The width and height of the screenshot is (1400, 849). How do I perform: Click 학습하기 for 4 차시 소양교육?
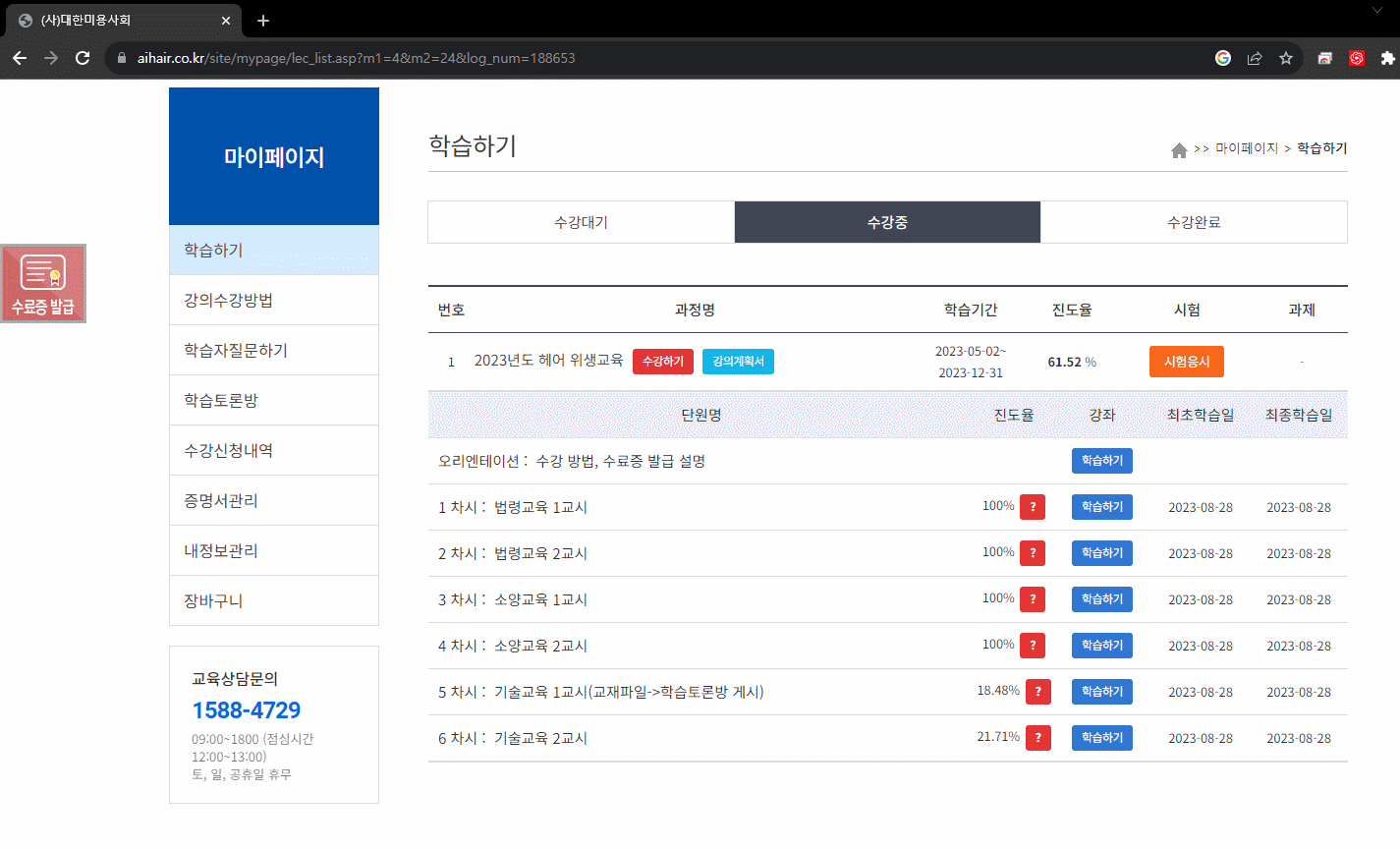click(1102, 646)
